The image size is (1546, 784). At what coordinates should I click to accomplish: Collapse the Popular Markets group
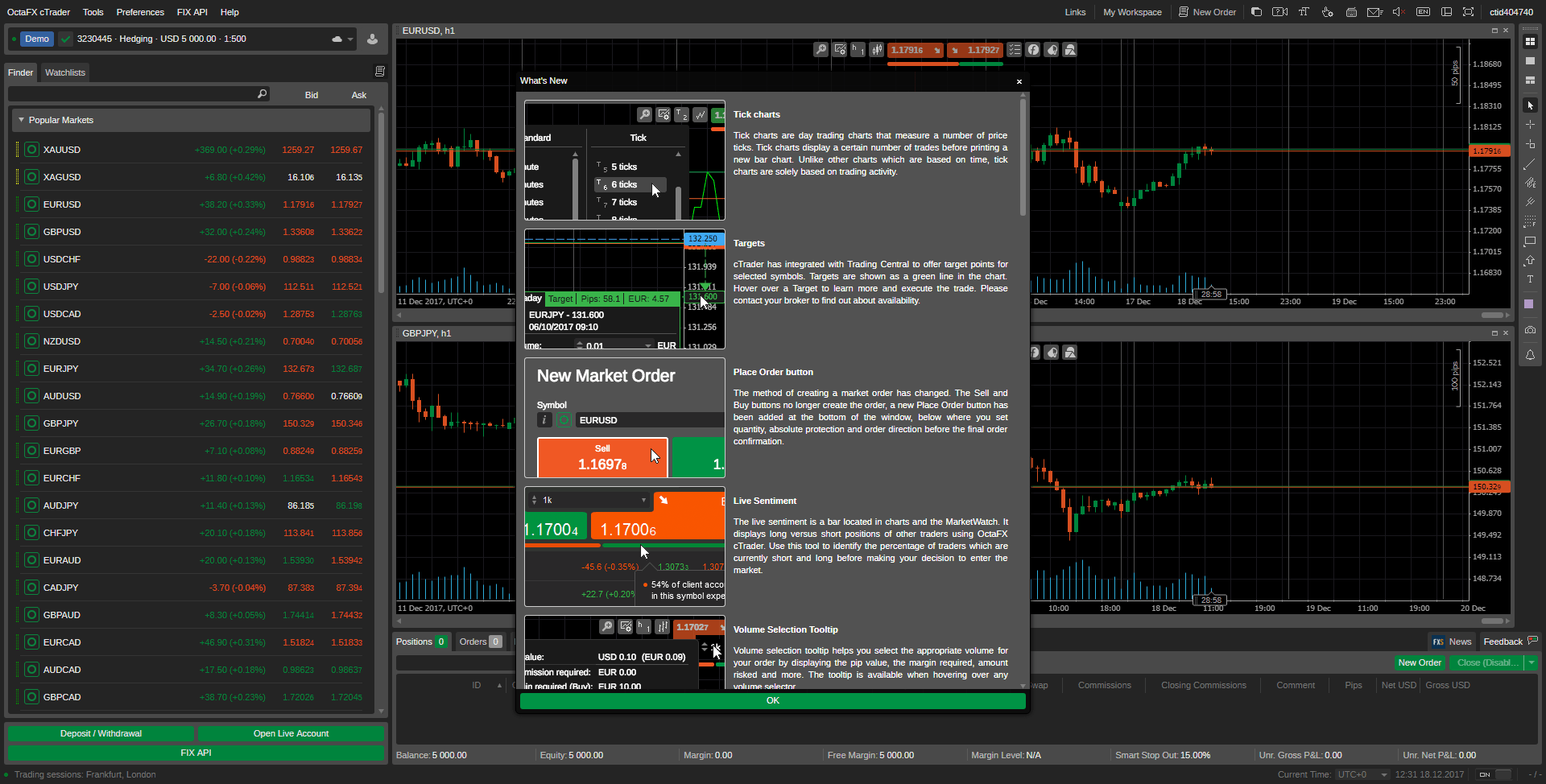point(22,120)
